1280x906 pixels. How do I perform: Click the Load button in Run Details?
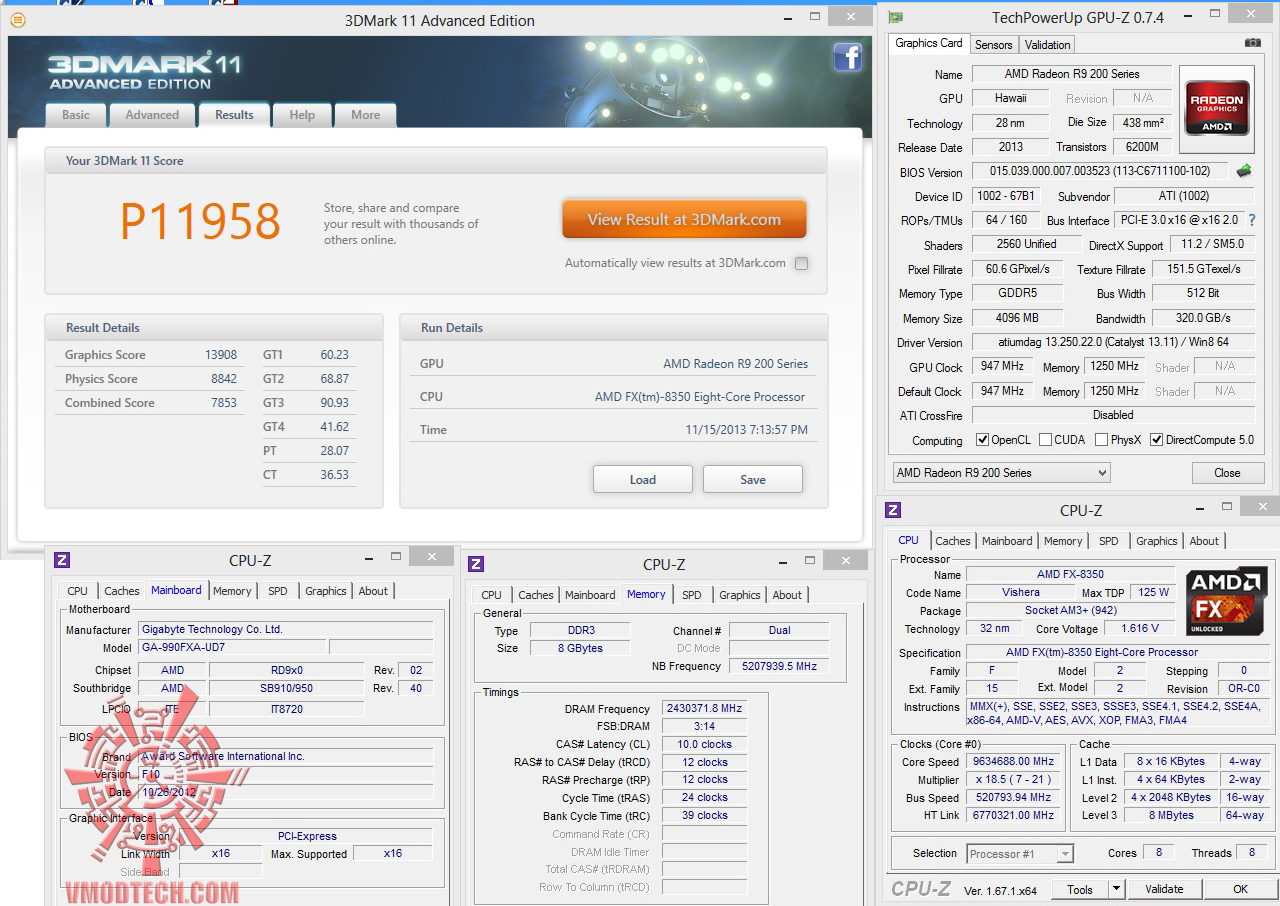point(643,480)
